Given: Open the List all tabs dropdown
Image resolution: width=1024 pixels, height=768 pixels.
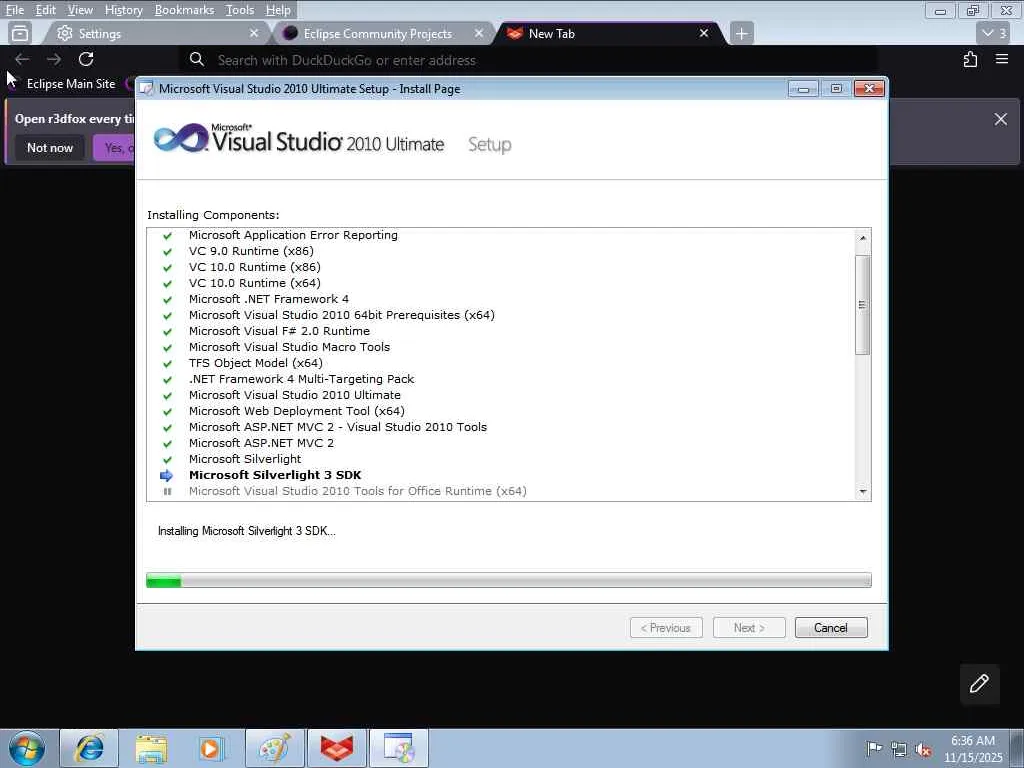Looking at the screenshot, I should click(x=993, y=33).
